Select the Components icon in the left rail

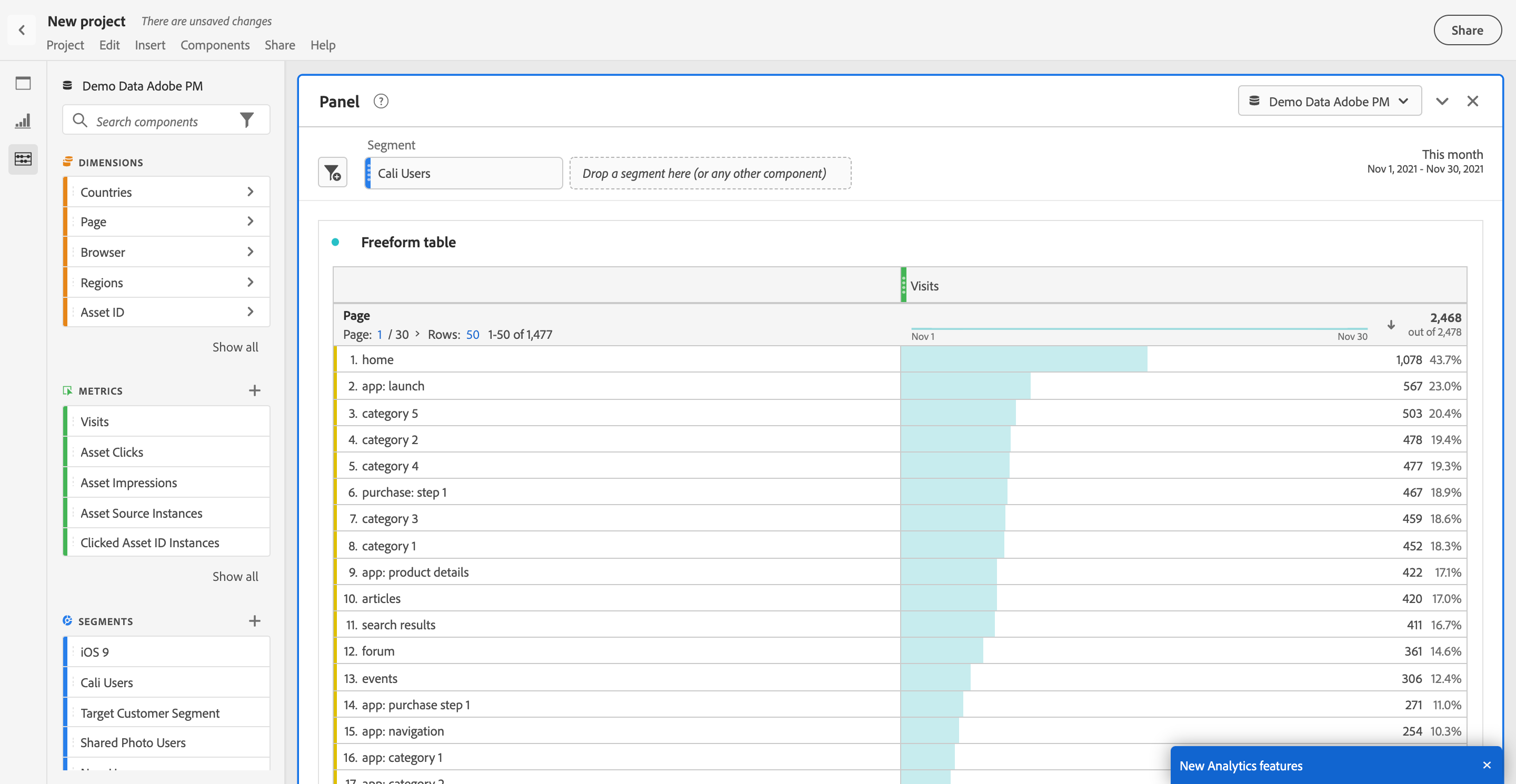click(23, 159)
